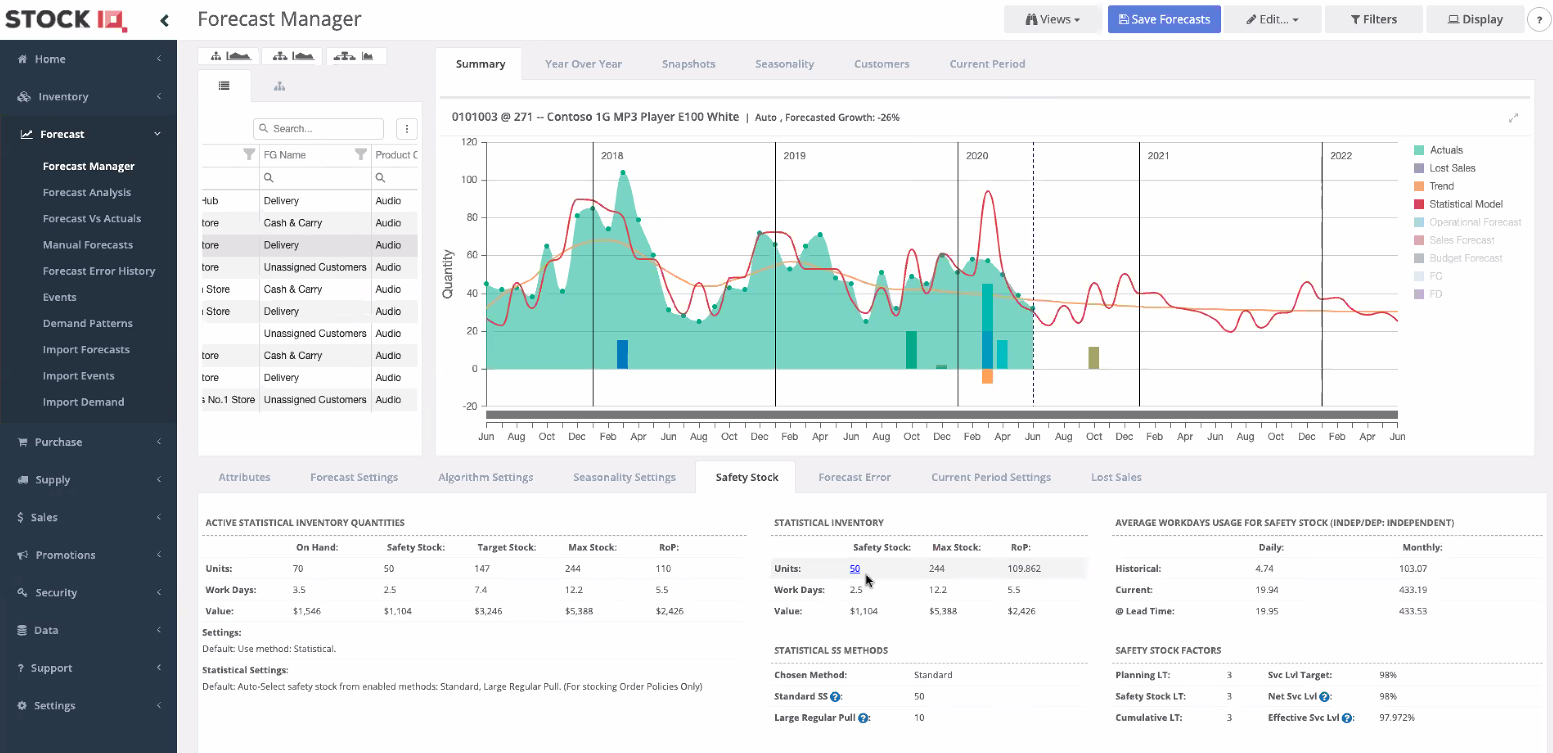Select the single-panel layout icon
The image size is (1553, 753).
[x=228, y=56]
